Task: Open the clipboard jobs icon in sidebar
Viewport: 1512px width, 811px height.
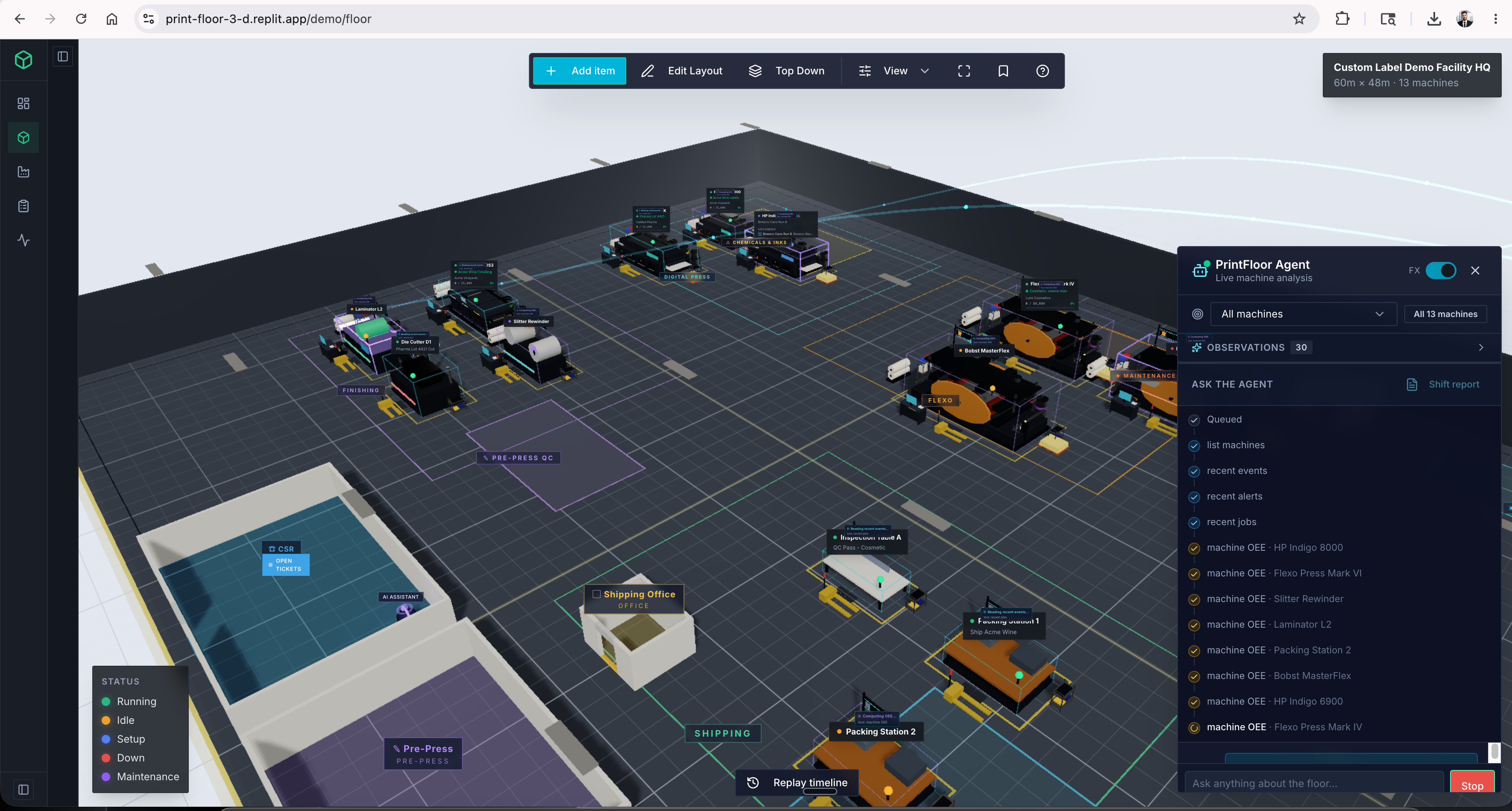Action: pos(23,206)
